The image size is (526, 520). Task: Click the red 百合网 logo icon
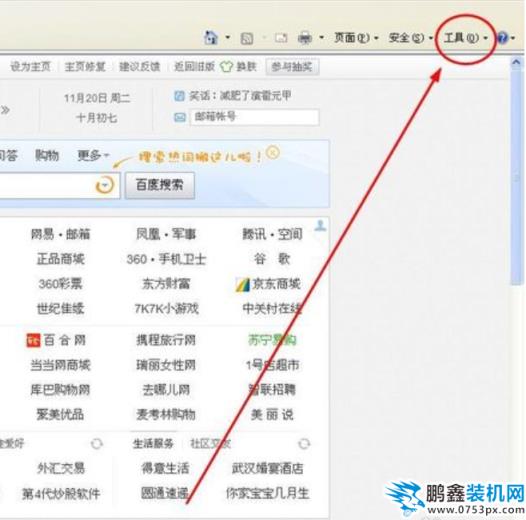point(33,340)
